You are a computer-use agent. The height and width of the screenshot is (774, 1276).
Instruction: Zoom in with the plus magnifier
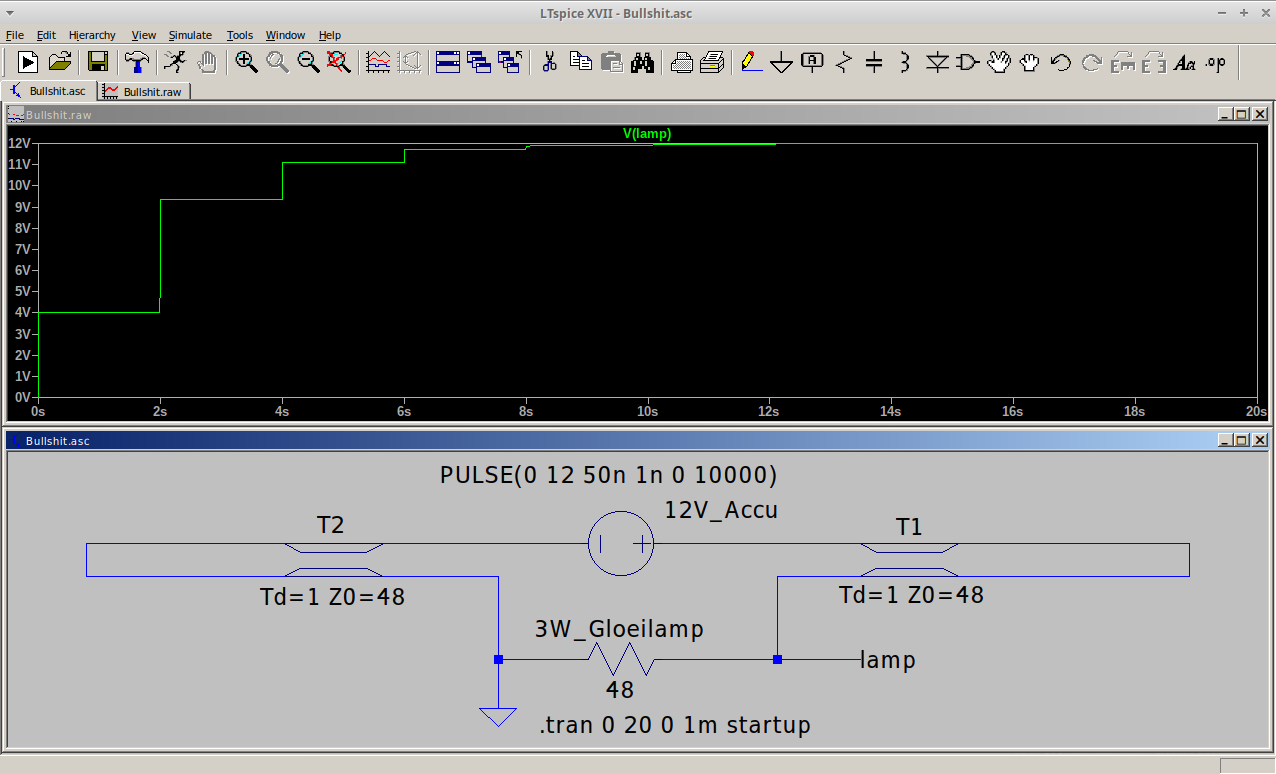coord(246,62)
